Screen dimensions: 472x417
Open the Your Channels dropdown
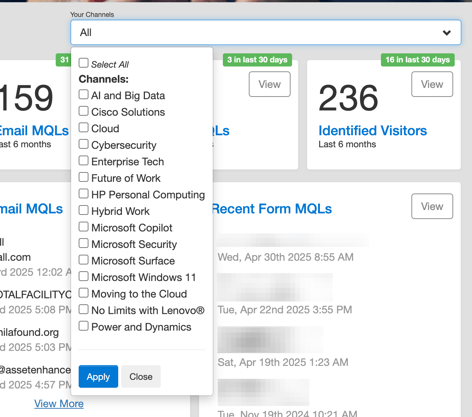(266, 32)
